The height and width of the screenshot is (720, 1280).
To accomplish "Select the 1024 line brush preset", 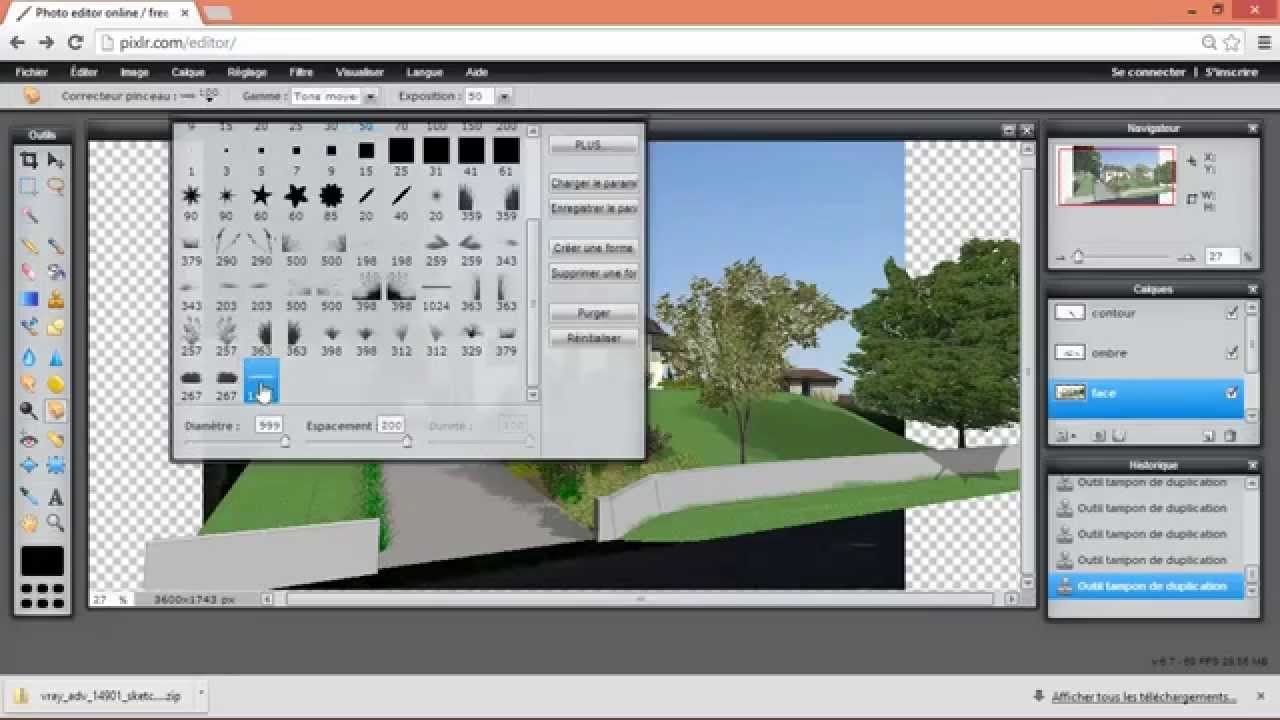I will (x=436, y=294).
